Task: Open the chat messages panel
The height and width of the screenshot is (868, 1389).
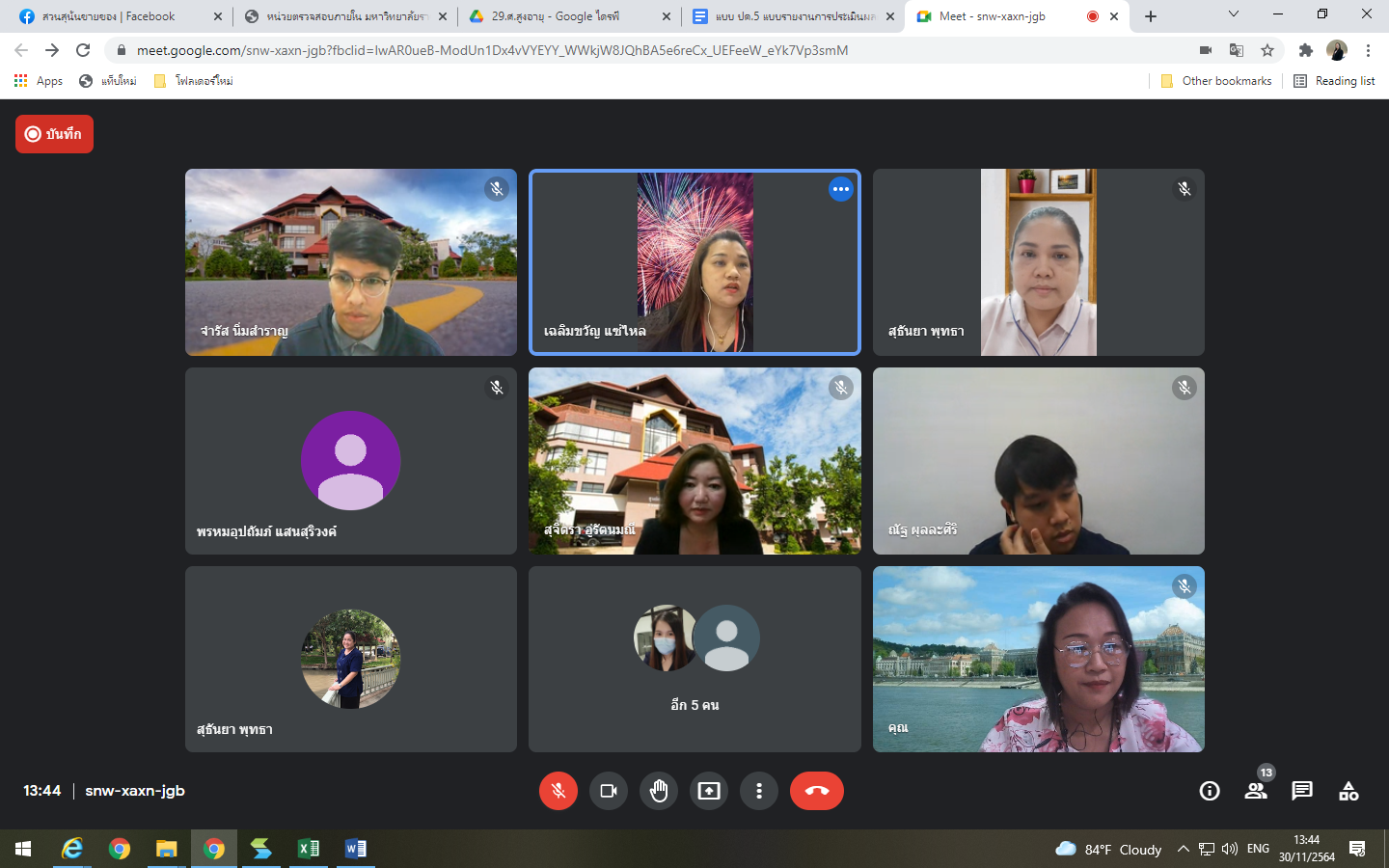Action: [1302, 791]
